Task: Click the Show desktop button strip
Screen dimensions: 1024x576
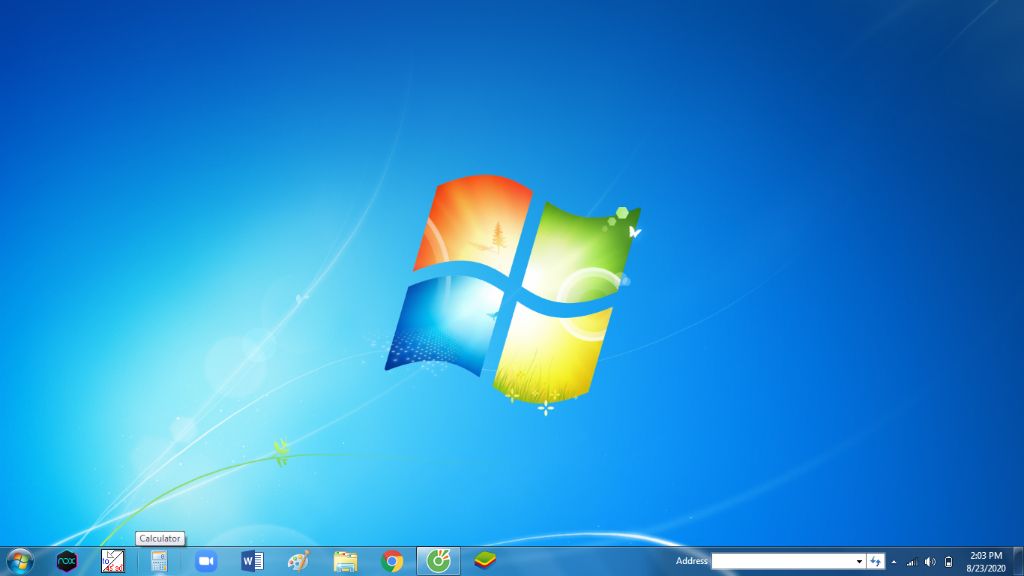Action: coord(1018,562)
